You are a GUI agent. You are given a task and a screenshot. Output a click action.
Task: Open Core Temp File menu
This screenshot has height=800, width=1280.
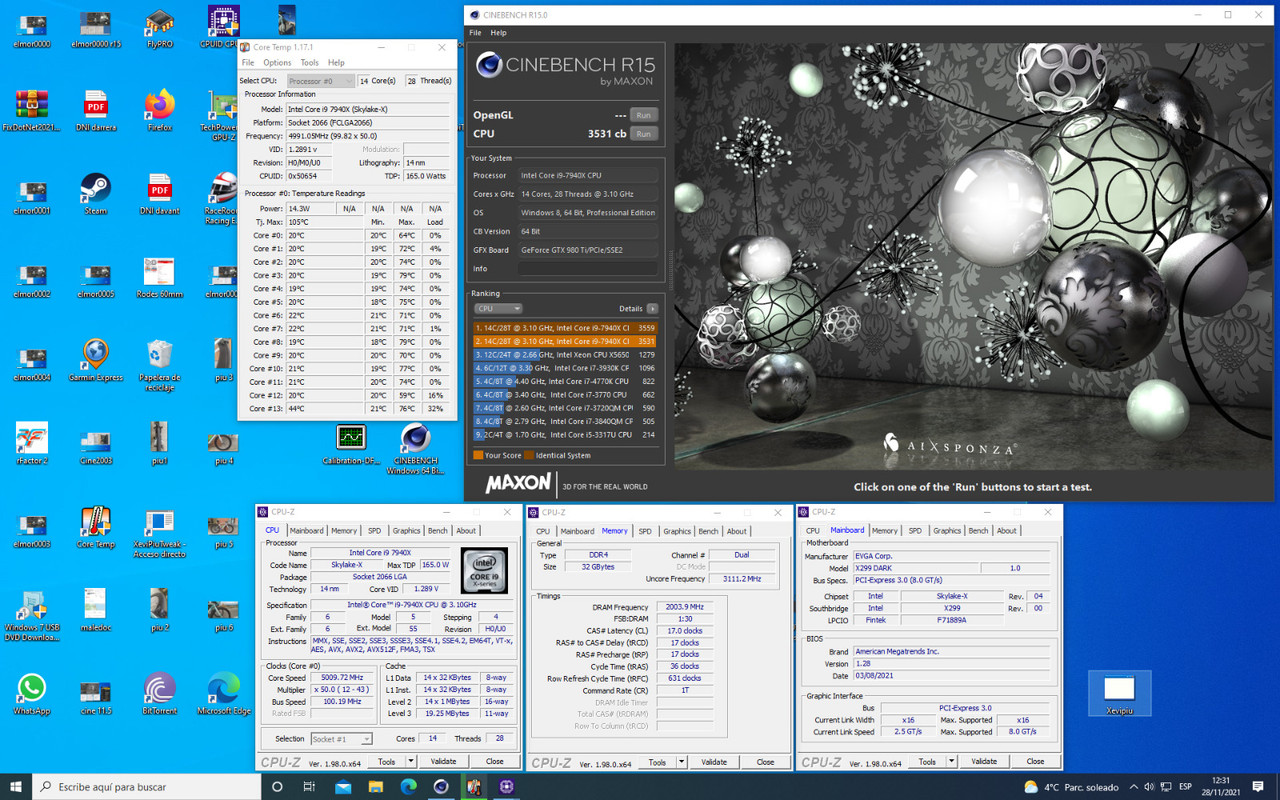(x=247, y=62)
